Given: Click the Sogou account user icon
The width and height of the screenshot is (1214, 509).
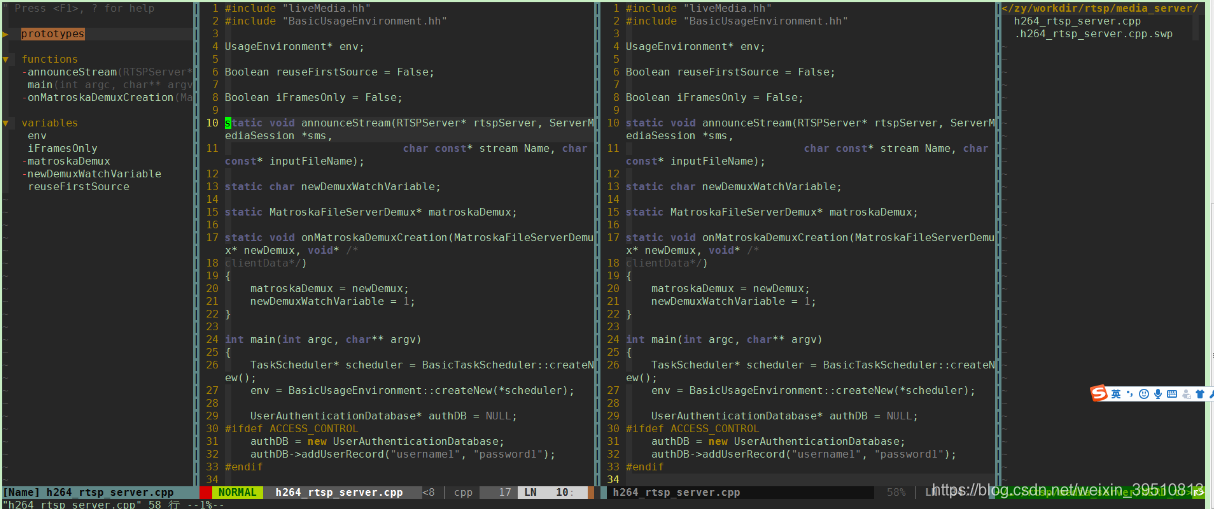Looking at the screenshot, I should pyautogui.click(x=1186, y=394).
